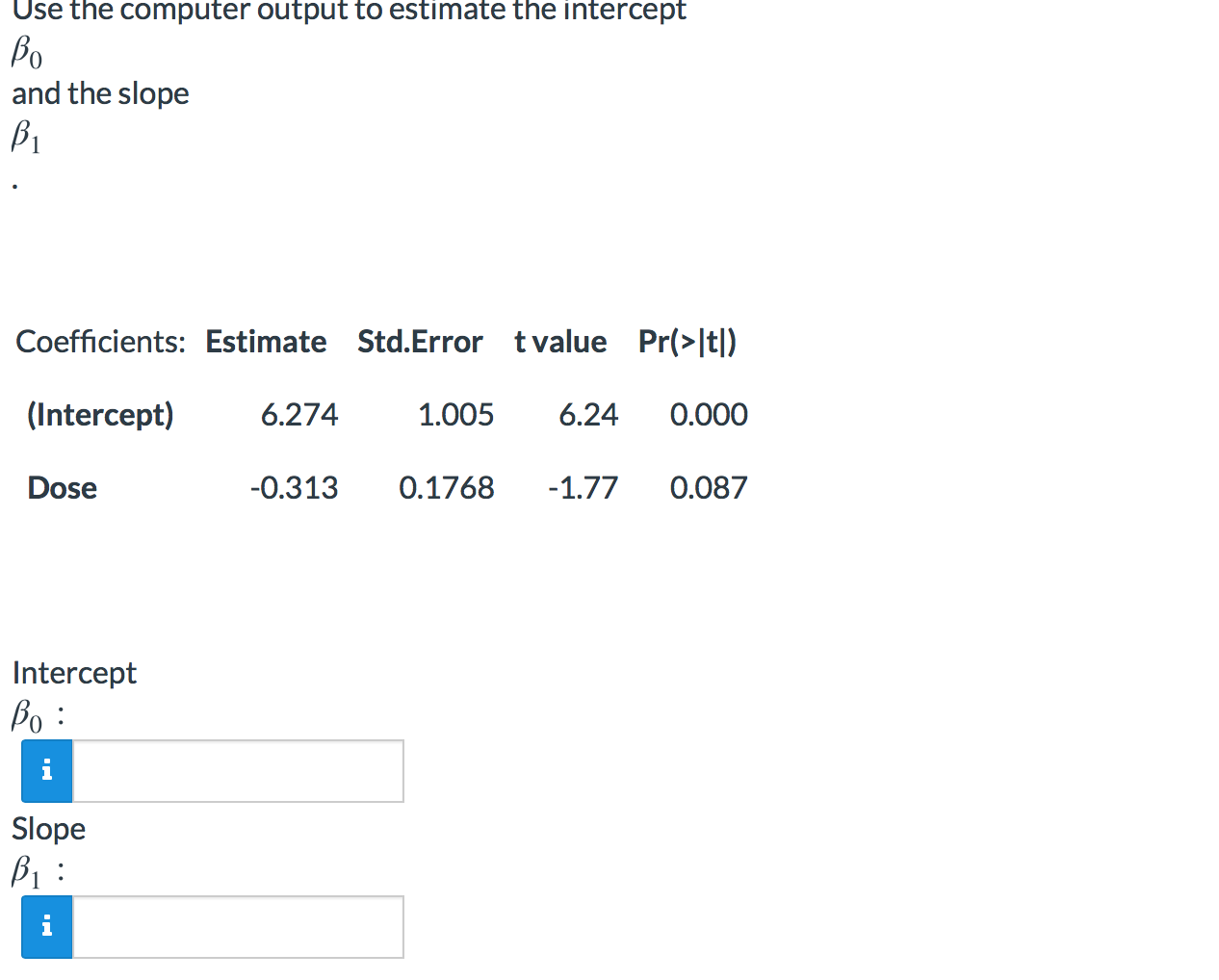The width and height of the screenshot is (1219, 980).
Task: Click the info icon beside the Intercept field
Action: [x=45, y=770]
